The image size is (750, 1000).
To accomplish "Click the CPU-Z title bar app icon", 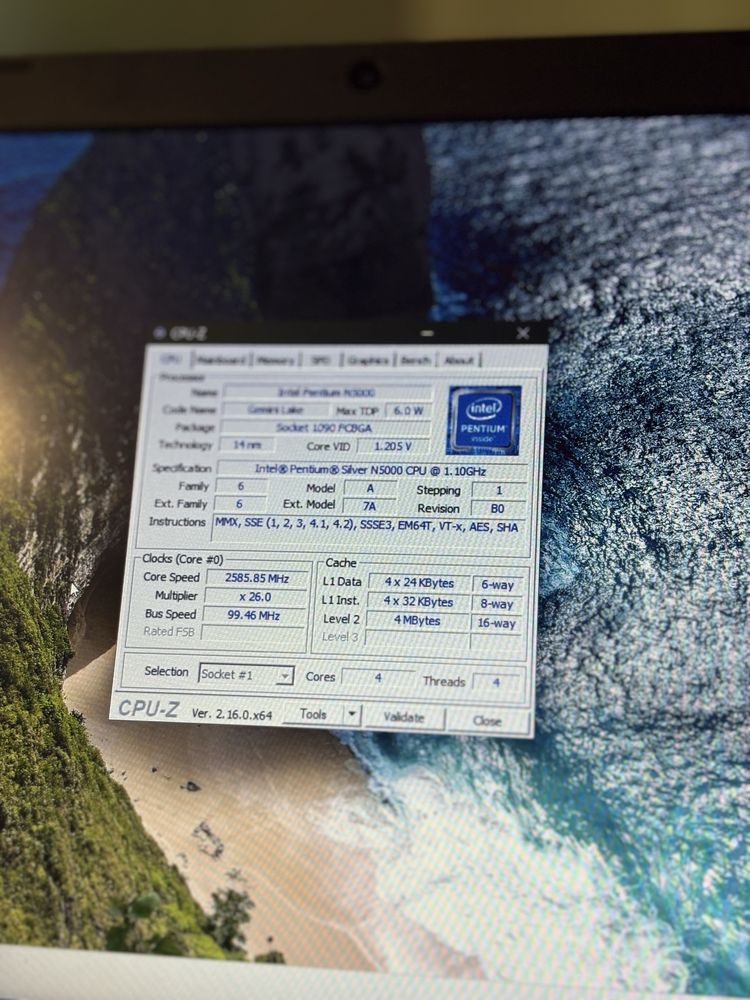I will [160, 333].
